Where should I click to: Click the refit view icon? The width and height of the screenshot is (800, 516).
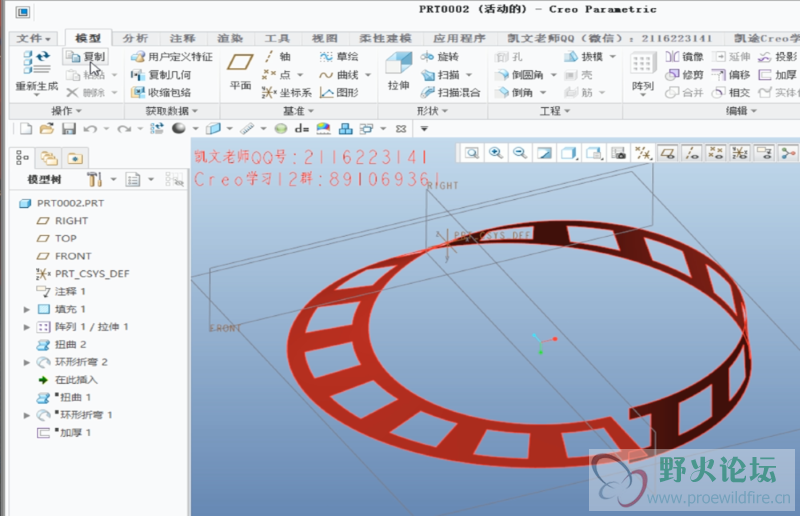(472, 153)
